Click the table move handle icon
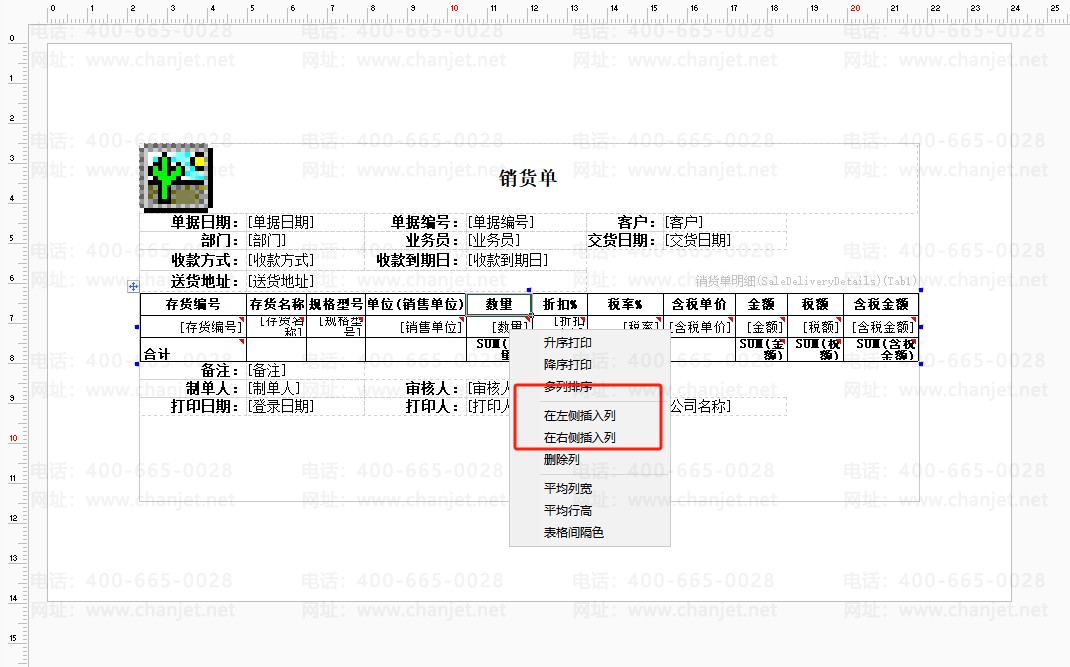 [x=133, y=286]
